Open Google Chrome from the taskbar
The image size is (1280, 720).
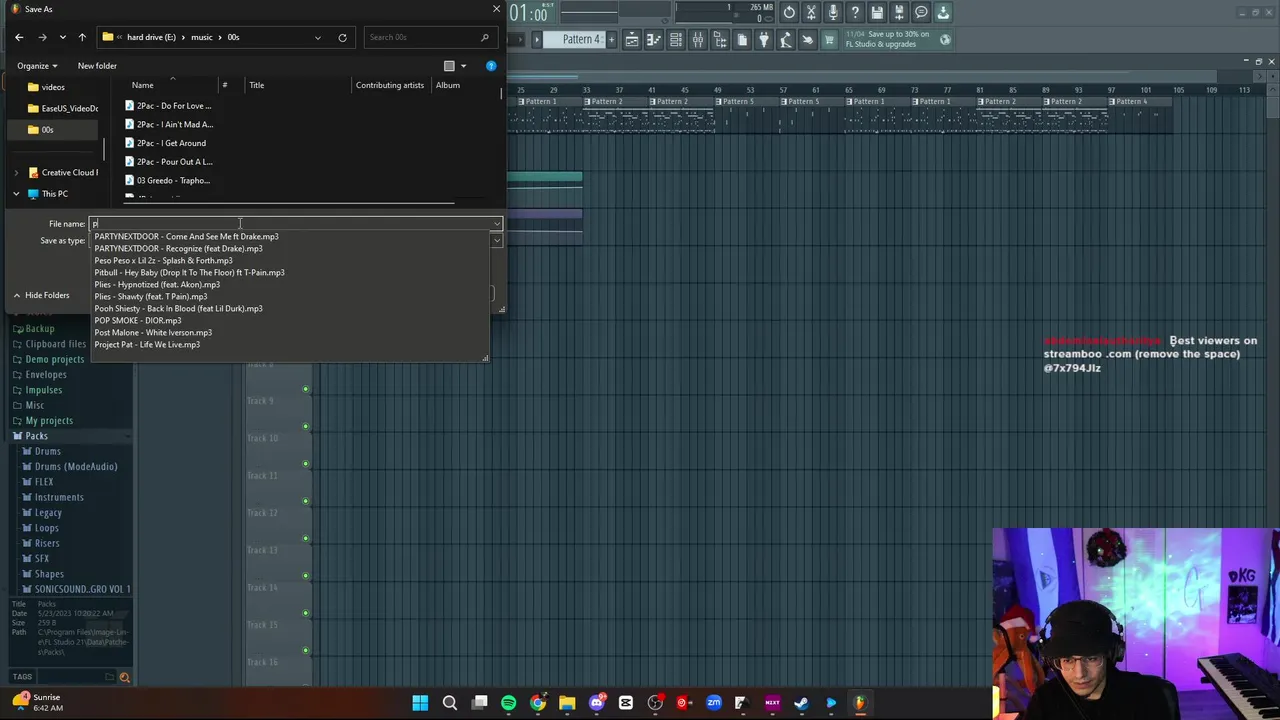point(538,703)
